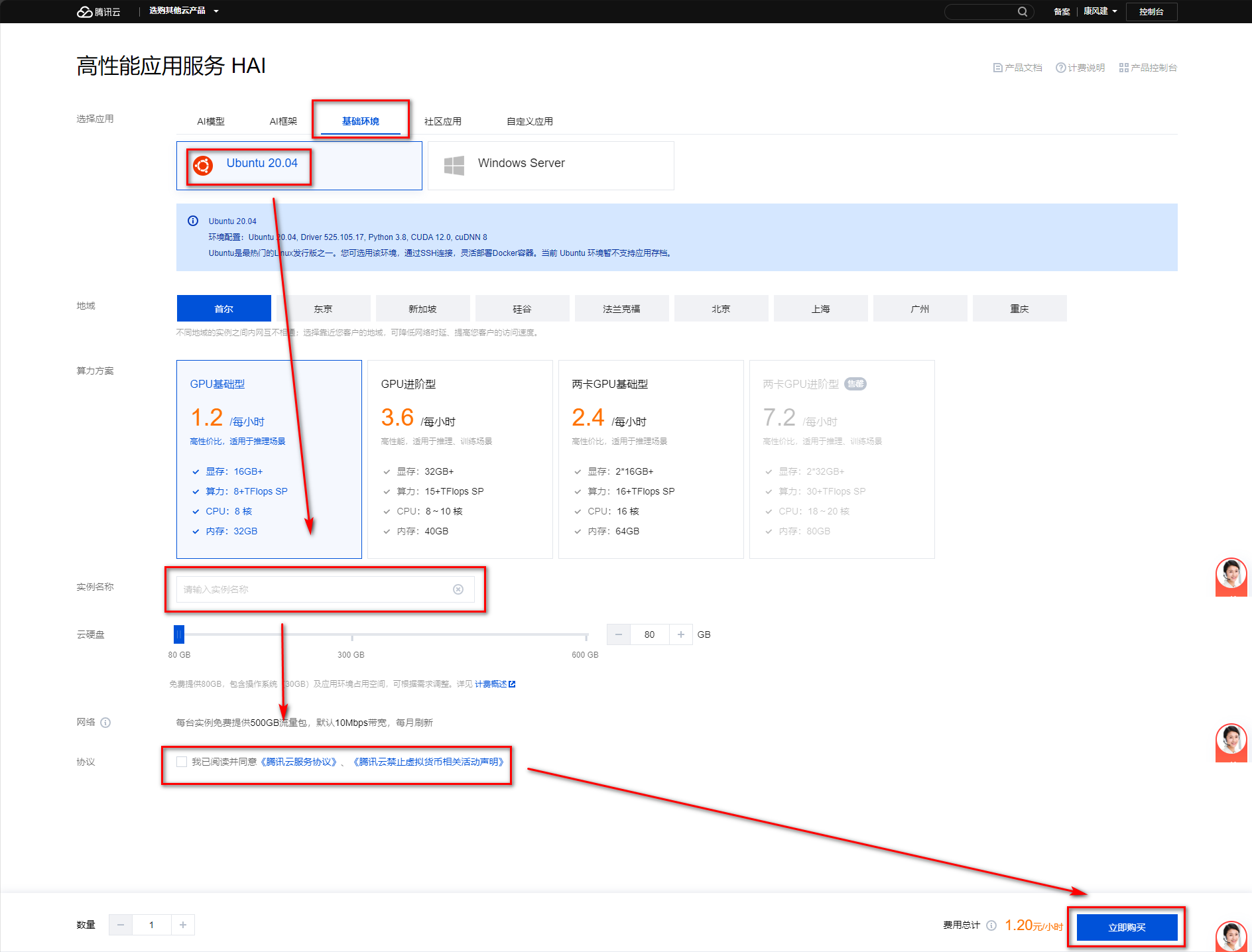
Task: Select the 新加坡 region
Action: tap(423, 308)
